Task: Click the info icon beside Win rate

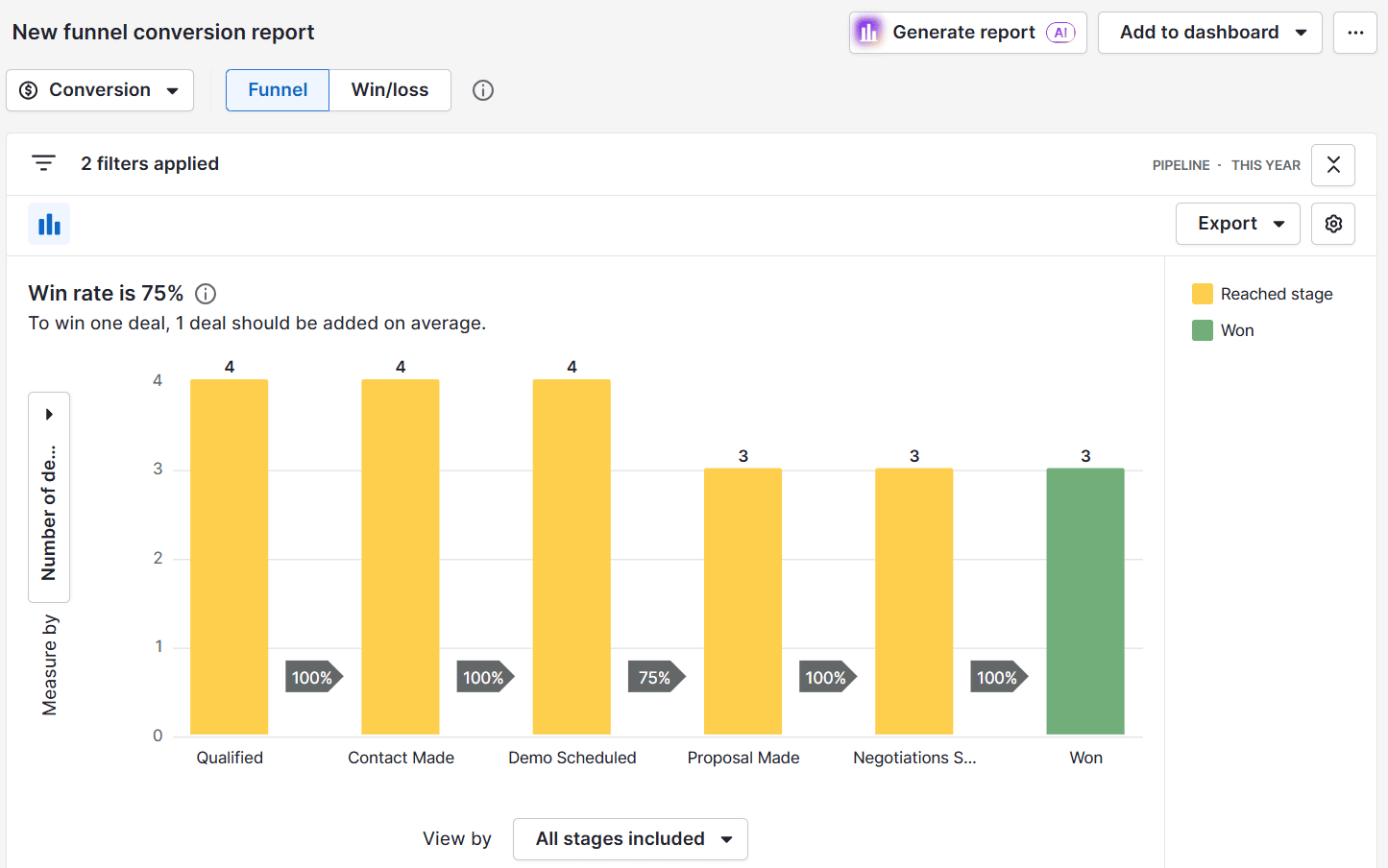Action: pos(205,294)
